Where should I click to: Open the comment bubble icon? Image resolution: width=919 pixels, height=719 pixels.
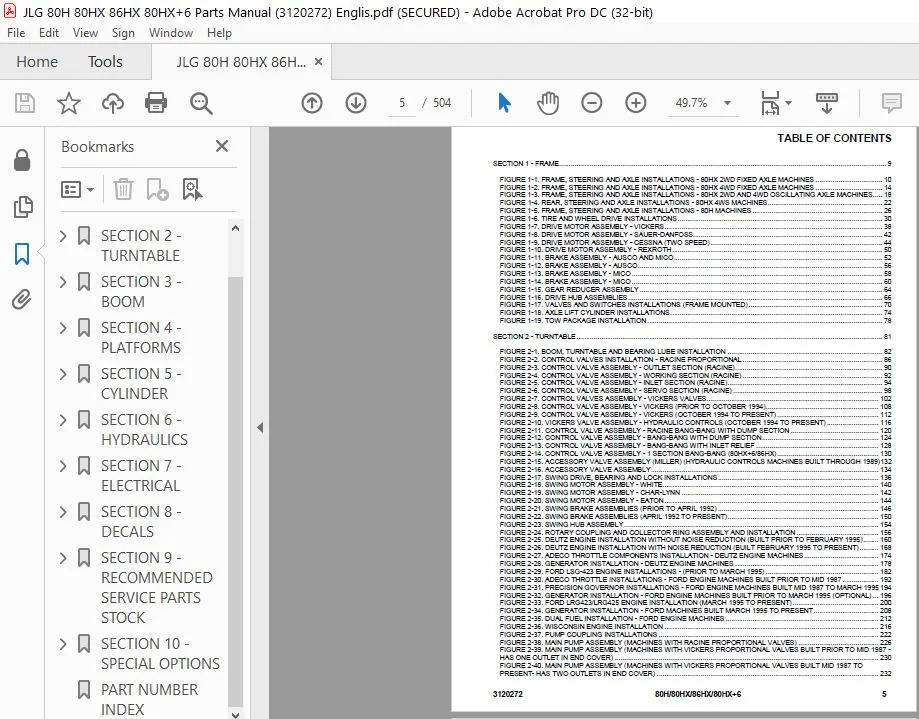pos(891,103)
